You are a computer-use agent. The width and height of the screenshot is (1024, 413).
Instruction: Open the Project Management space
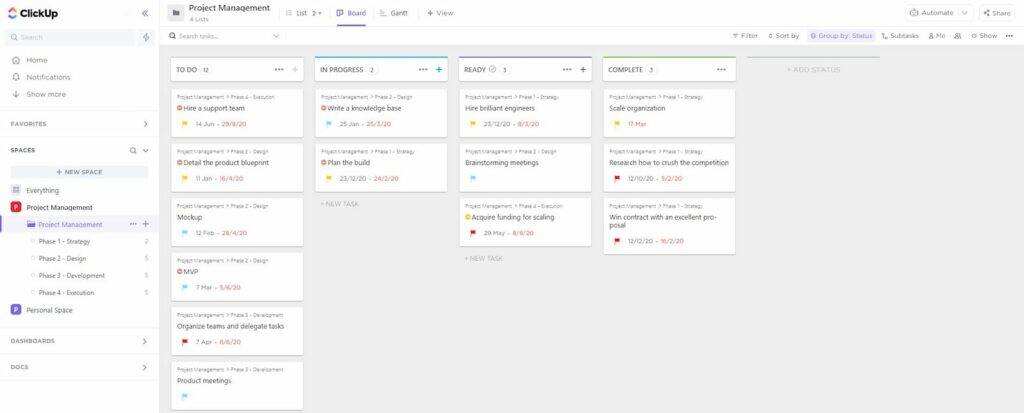(59, 207)
